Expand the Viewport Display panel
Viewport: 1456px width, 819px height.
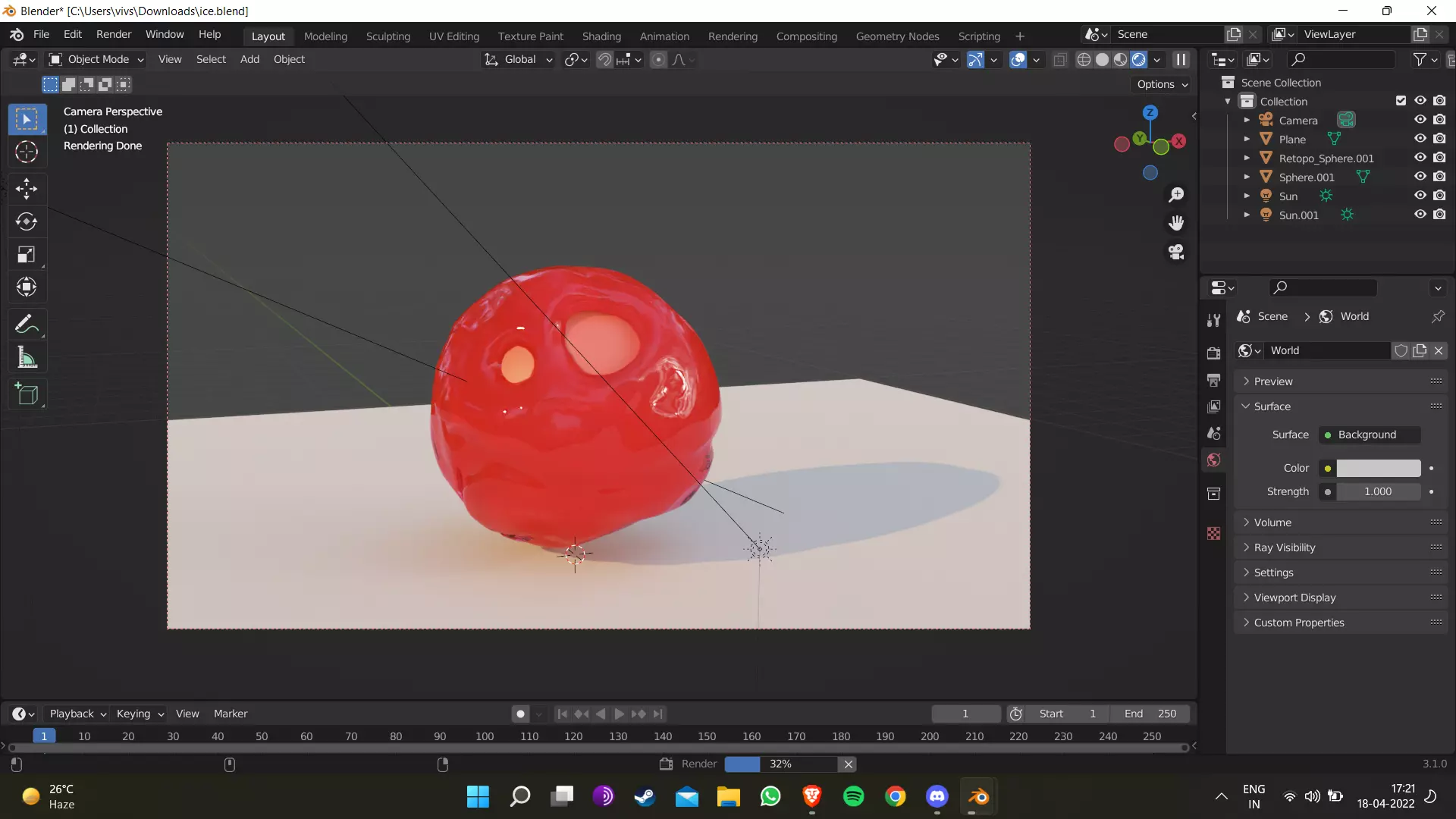pyautogui.click(x=1341, y=598)
